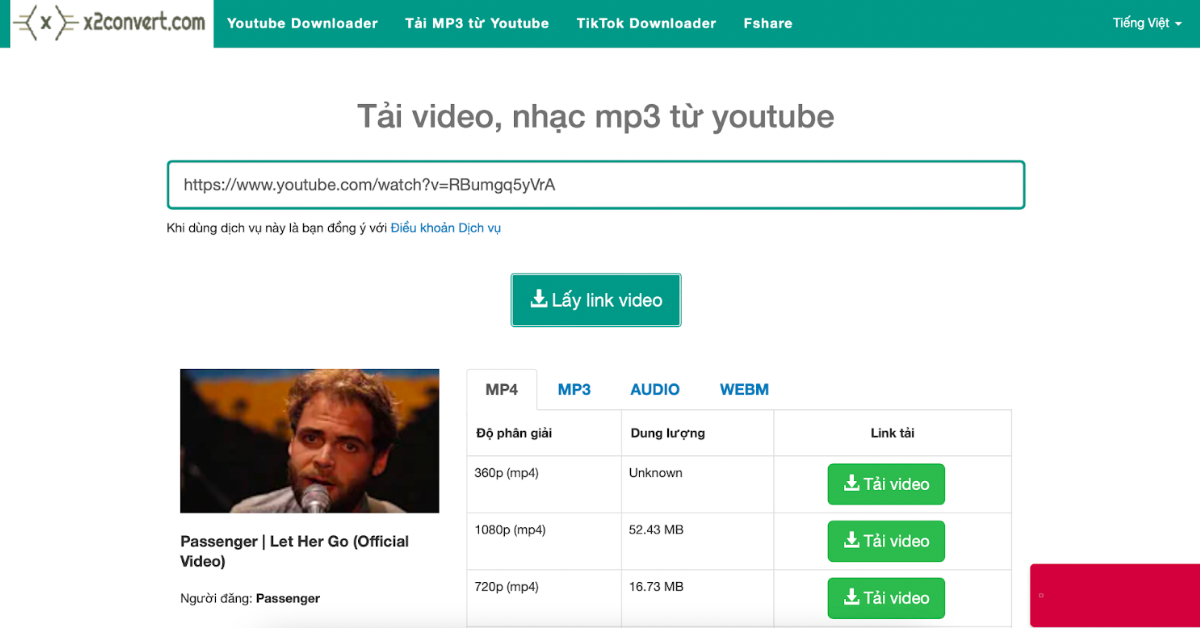Screen dimensions: 1200x628
Task: Click the x2convert.com logo
Action: (x=112, y=22)
